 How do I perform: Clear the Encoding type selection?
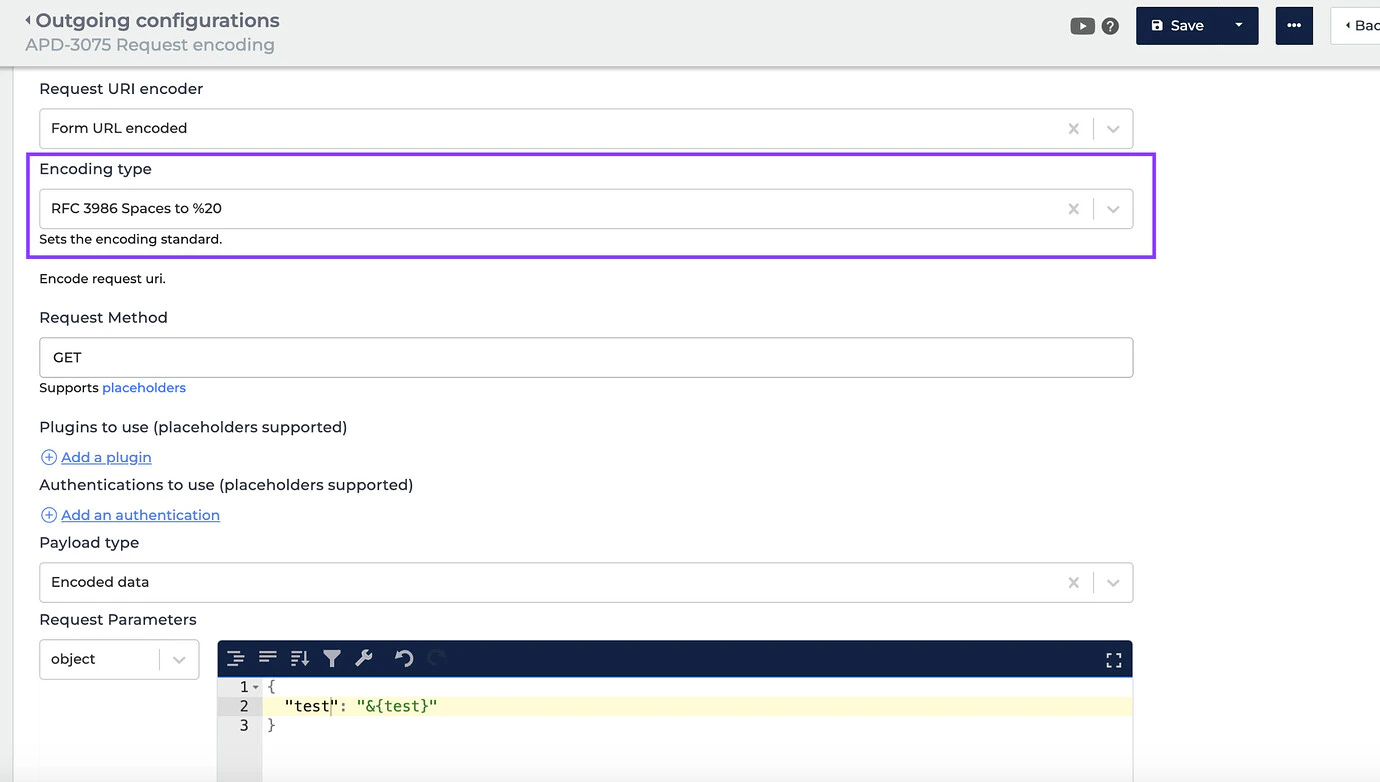coord(1073,209)
